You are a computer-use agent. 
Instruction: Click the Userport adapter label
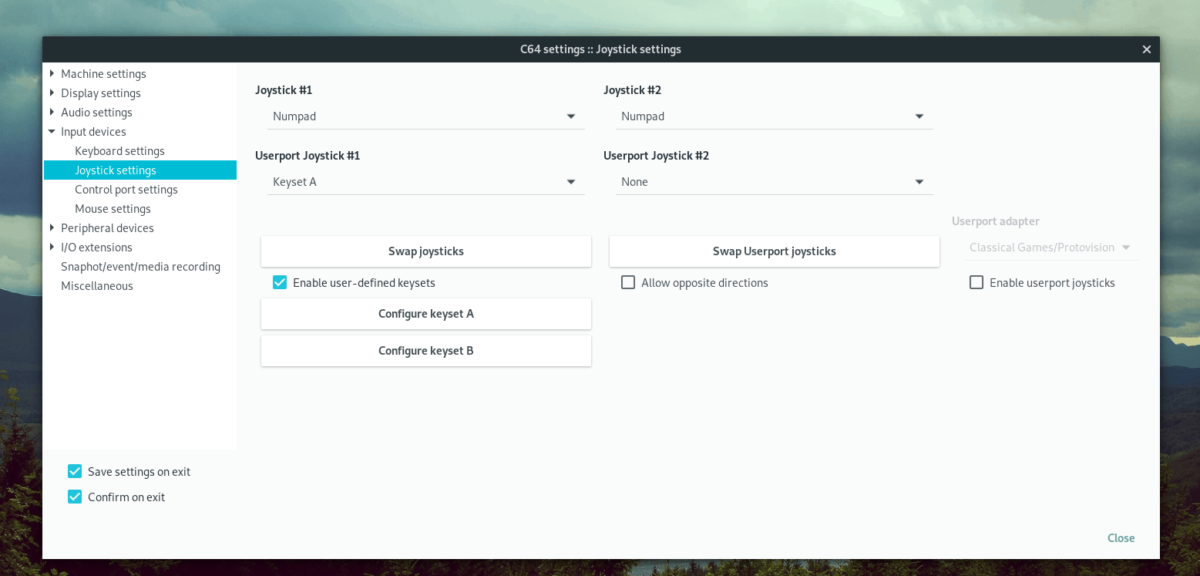pyautogui.click(x=995, y=221)
